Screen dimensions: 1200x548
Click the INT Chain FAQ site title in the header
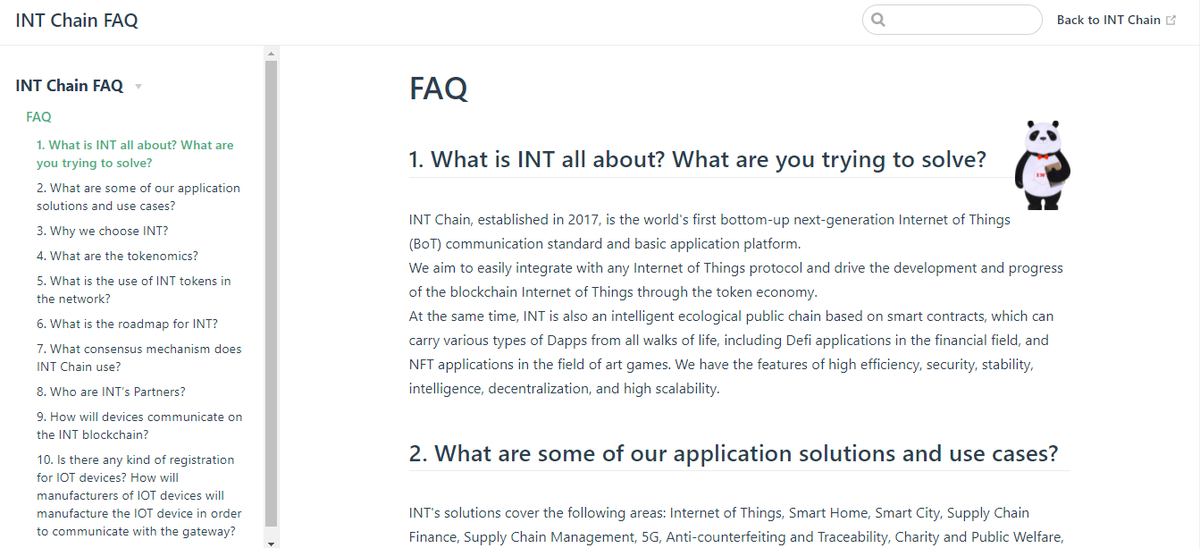pos(77,20)
